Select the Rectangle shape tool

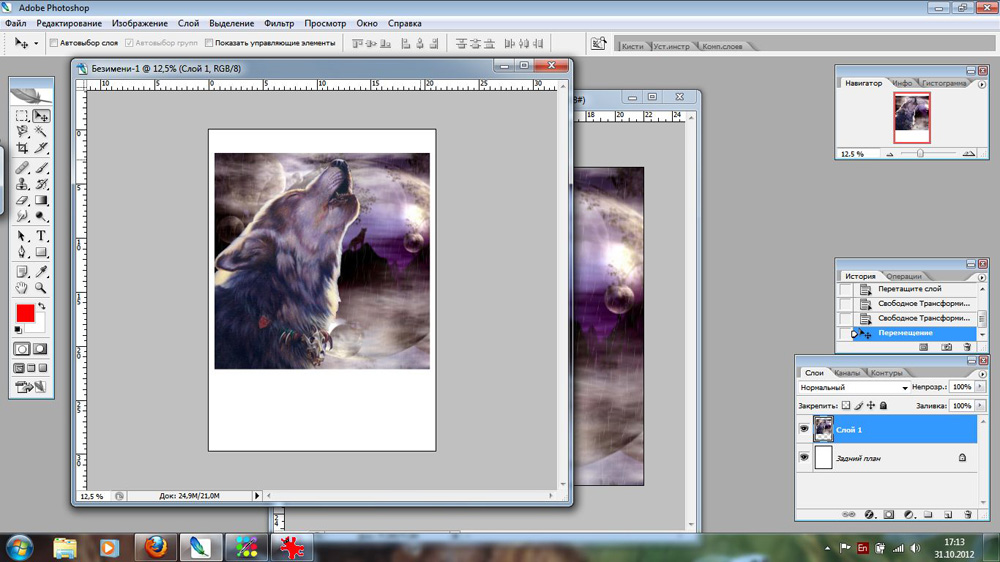41,252
